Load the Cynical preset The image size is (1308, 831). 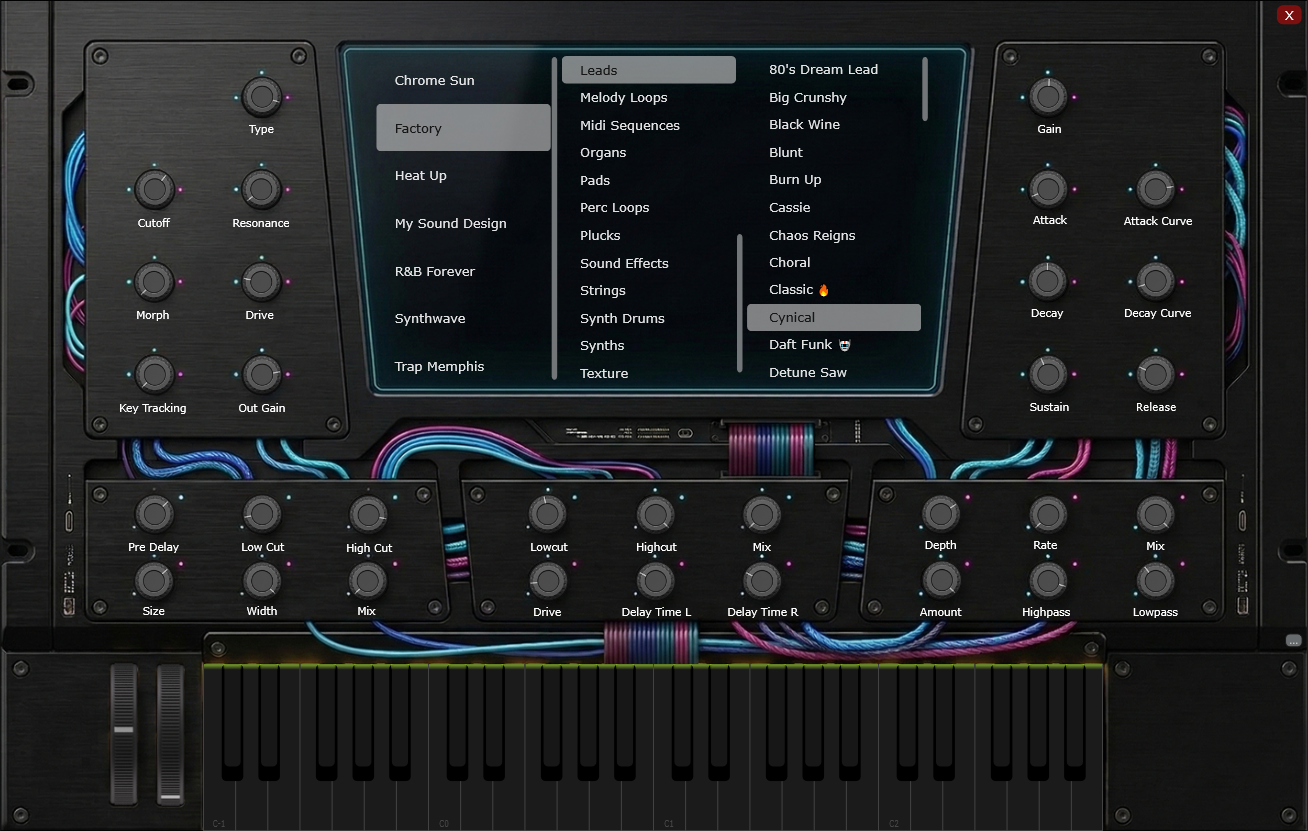[833, 317]
